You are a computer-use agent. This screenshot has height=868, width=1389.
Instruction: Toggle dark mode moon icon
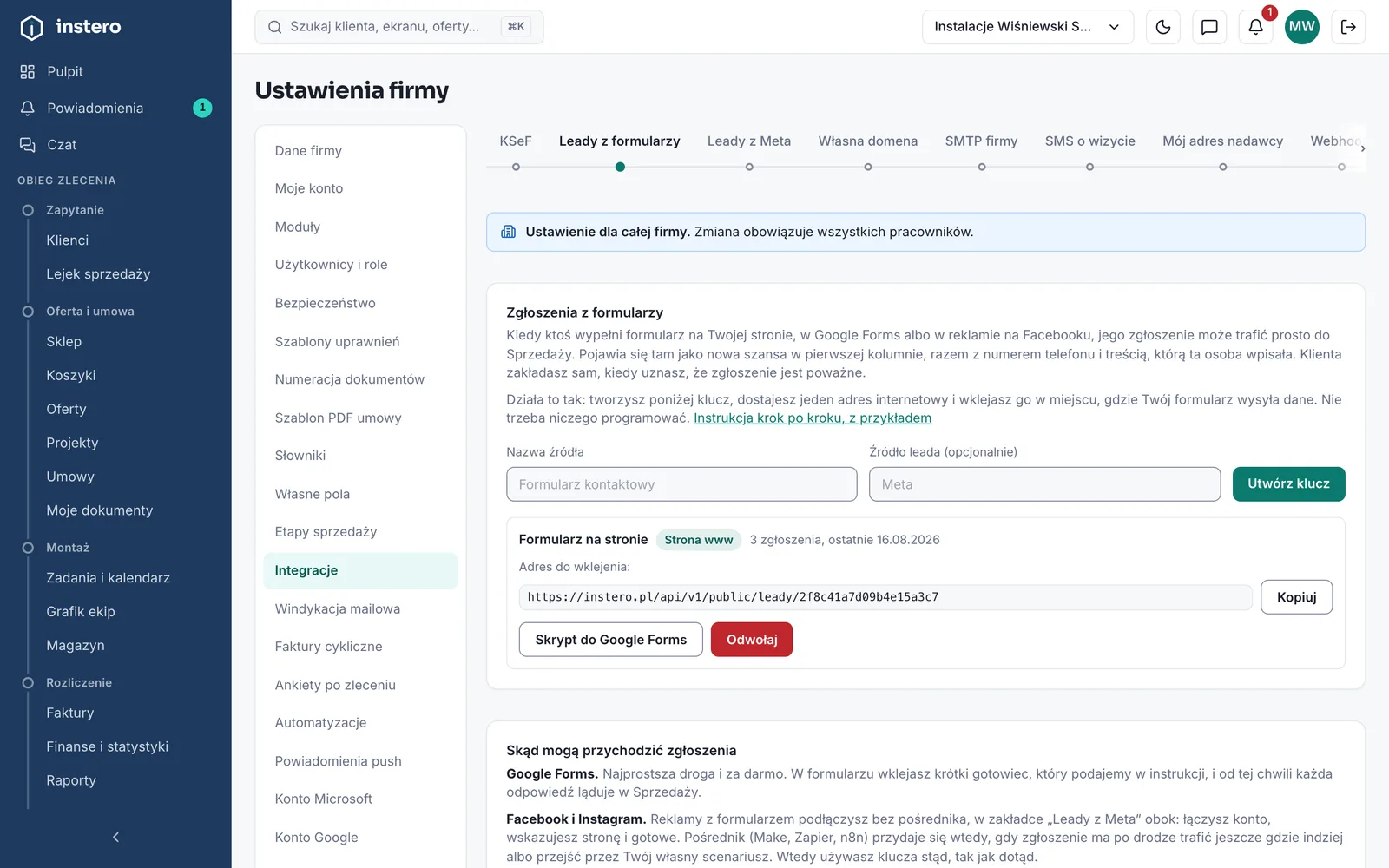(x=1163, y=27)
